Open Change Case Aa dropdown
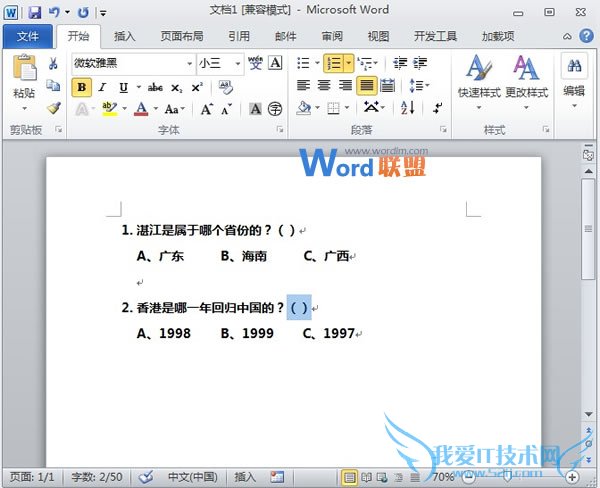Screen dimensions: 600x488 pos(174,109)
